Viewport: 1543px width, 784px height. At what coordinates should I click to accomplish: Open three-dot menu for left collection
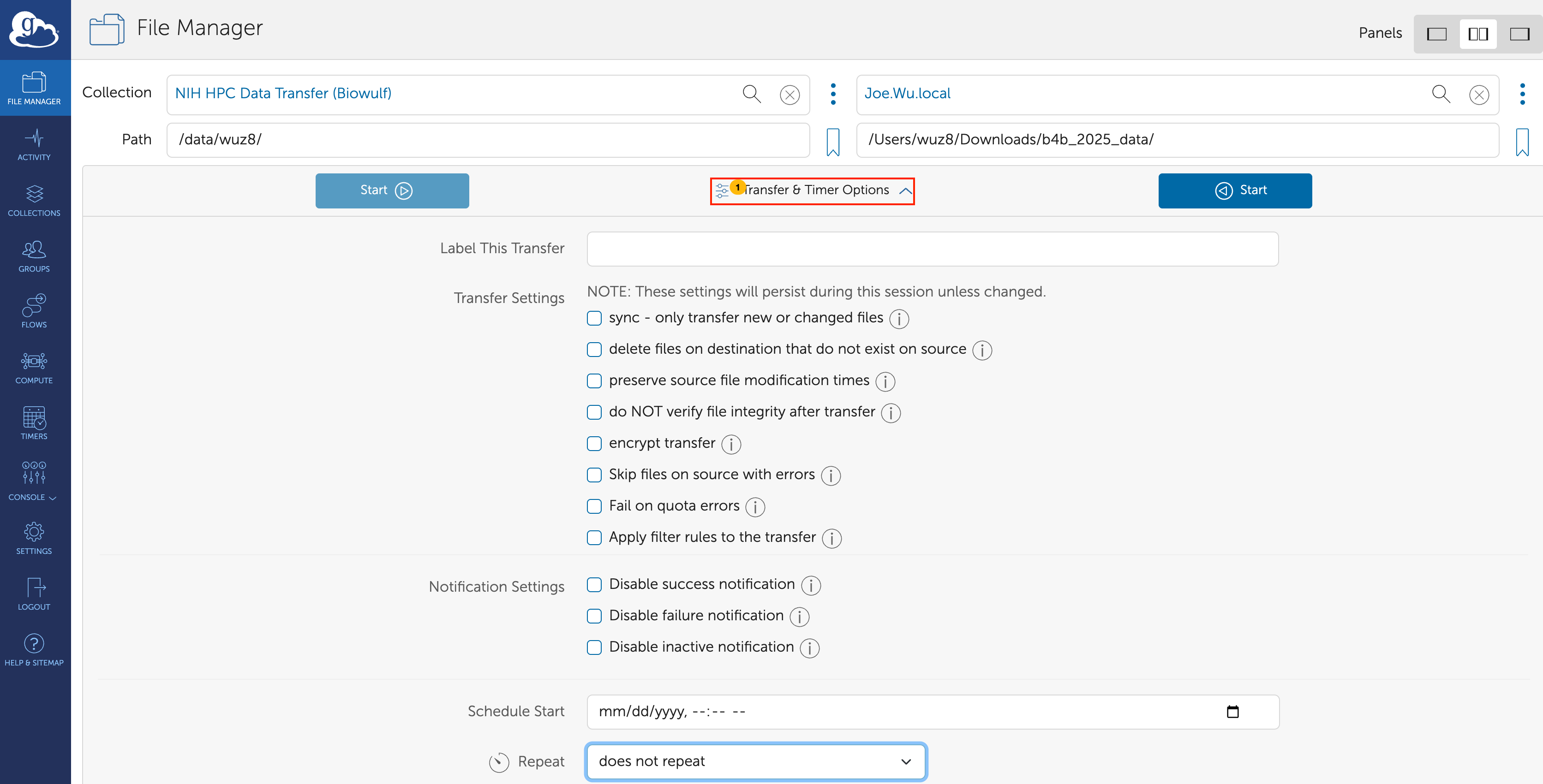point(832,94)
